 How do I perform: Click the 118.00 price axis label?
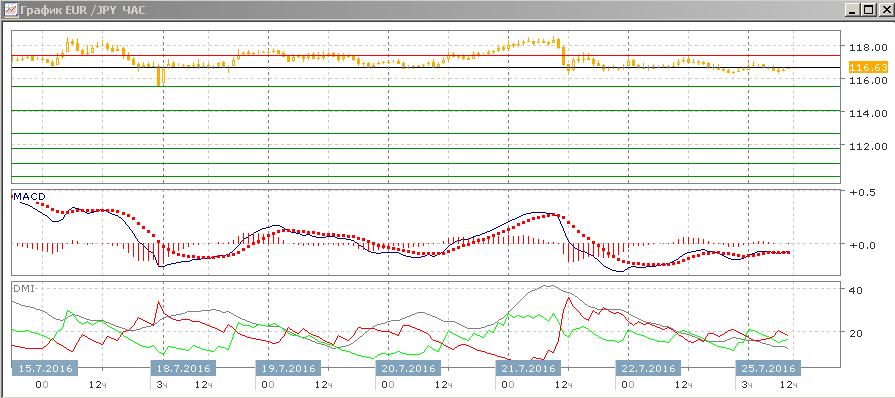point(867,47)
